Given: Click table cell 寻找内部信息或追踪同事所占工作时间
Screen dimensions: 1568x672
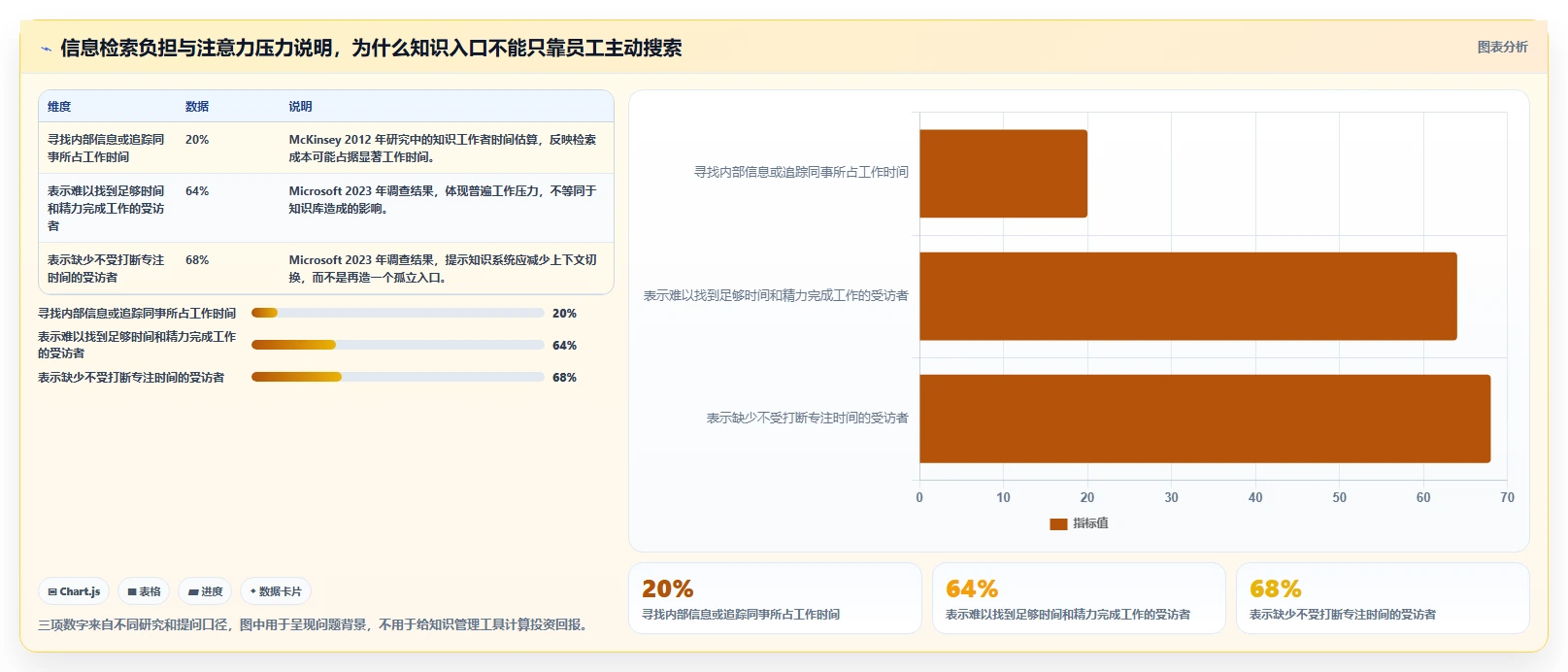Looking at the screenshot, I should tap(106, 148).
